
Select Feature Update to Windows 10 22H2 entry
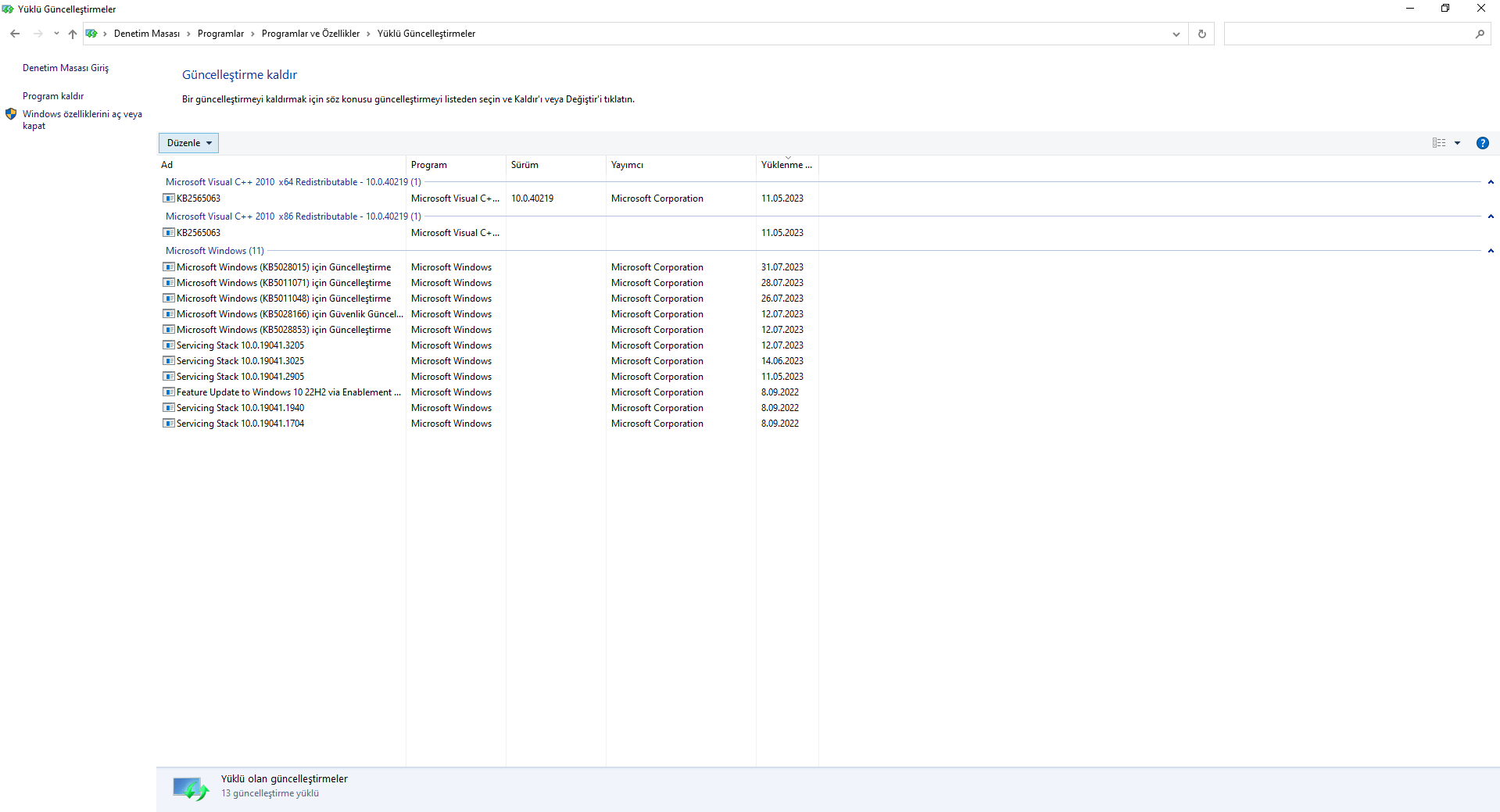[x=288, y=392]
